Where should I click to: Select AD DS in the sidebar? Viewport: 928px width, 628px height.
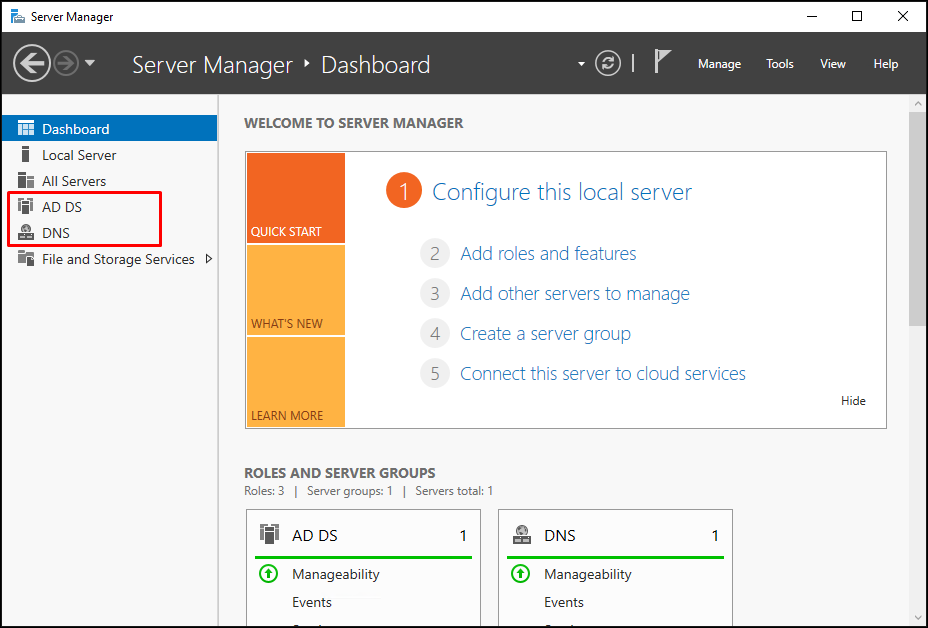click(x=109, y=207)
